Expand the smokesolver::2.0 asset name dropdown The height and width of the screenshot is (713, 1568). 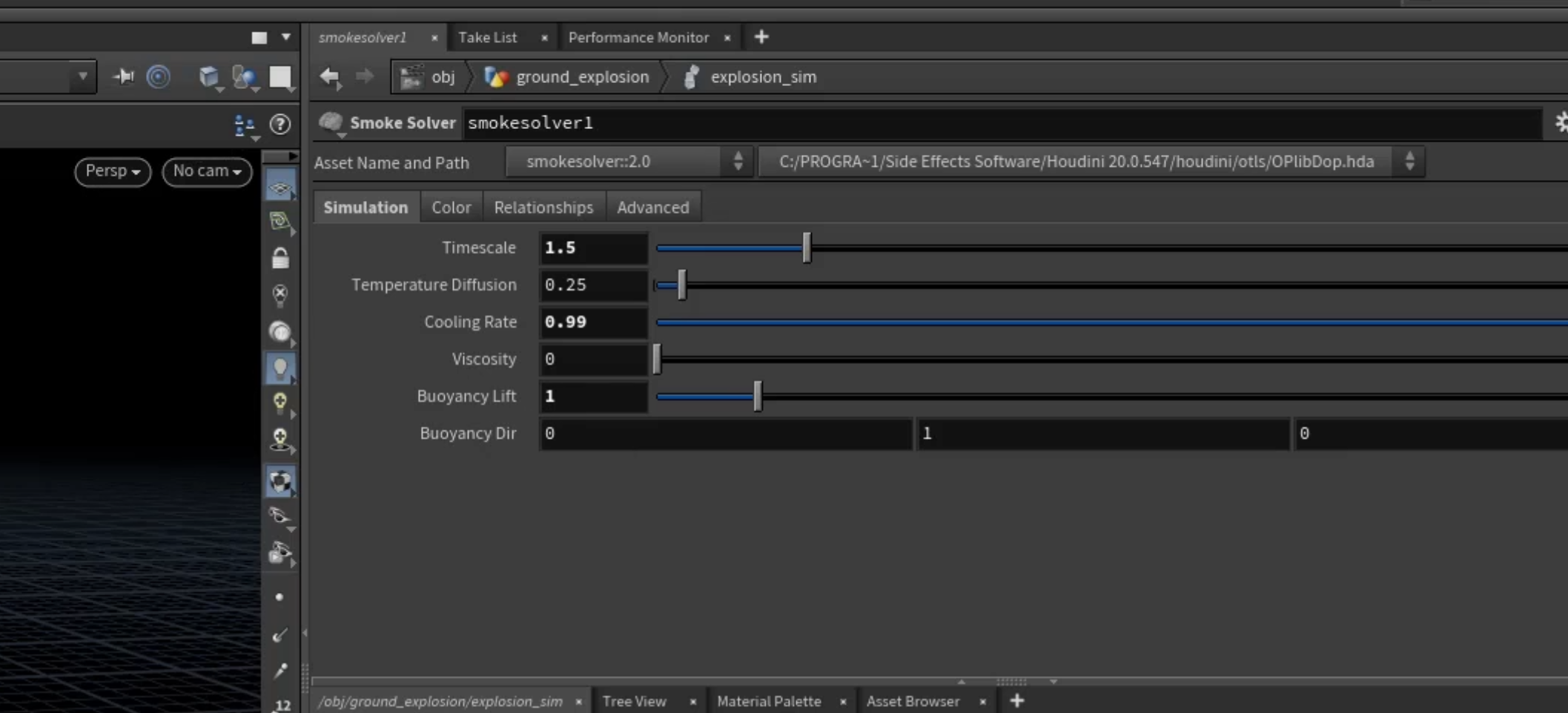629,162
